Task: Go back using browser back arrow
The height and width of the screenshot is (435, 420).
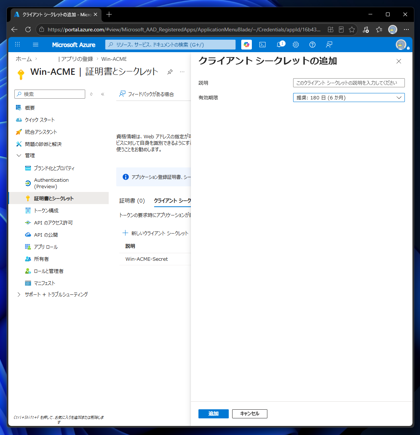Action: pyautogui.click(x=14, y=30)
